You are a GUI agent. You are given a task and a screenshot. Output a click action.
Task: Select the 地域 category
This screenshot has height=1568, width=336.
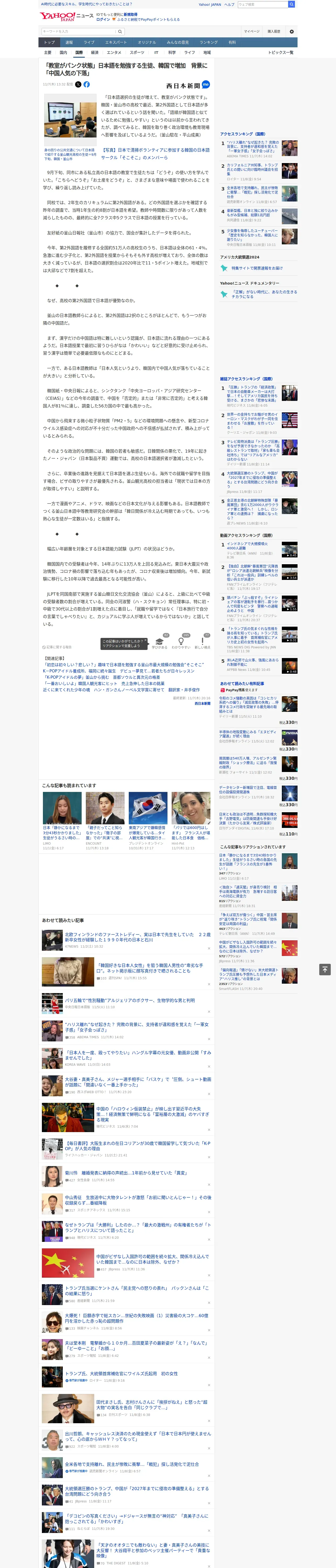[207, 52]
